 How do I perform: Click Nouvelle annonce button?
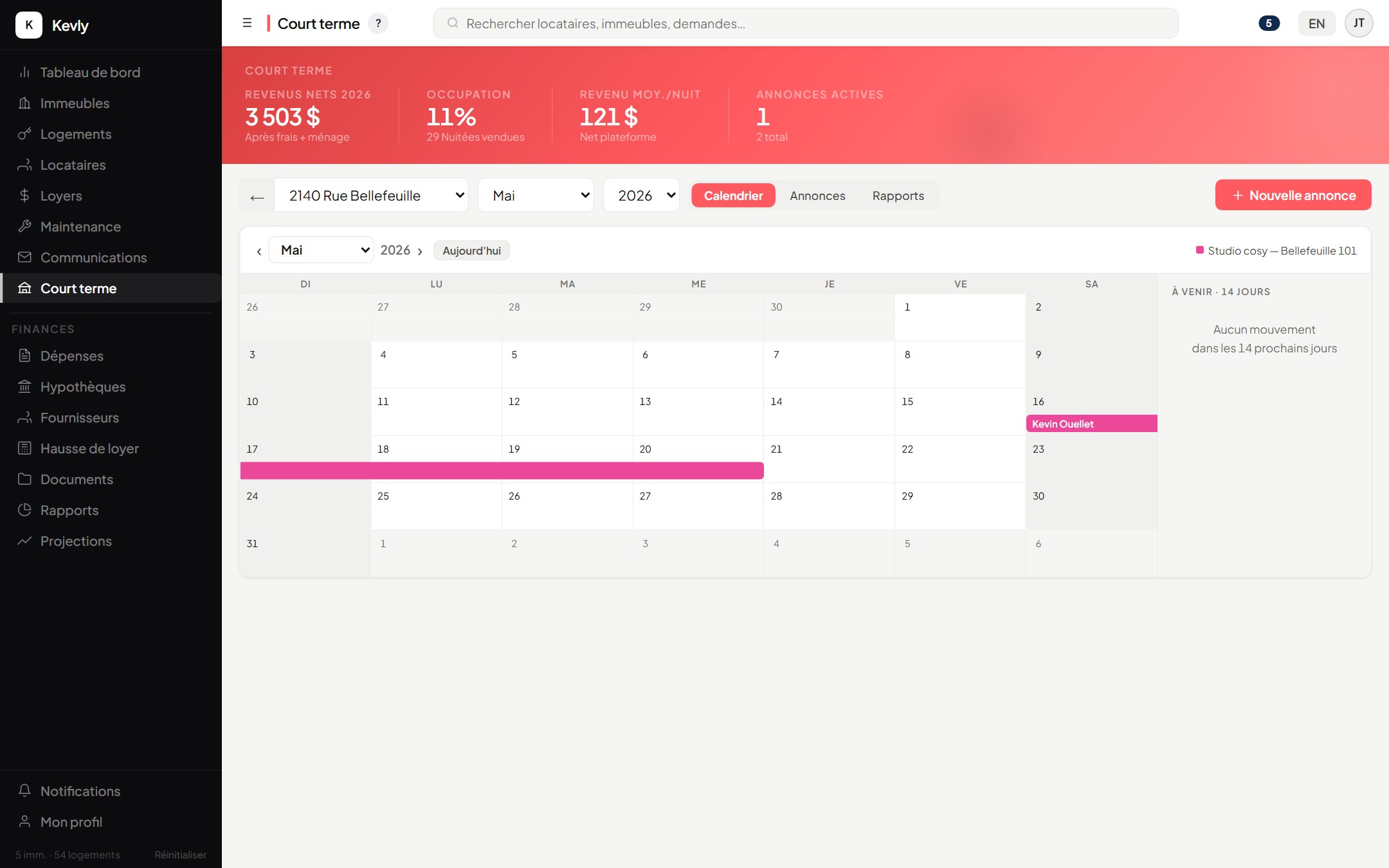(x=1293, y=195)
